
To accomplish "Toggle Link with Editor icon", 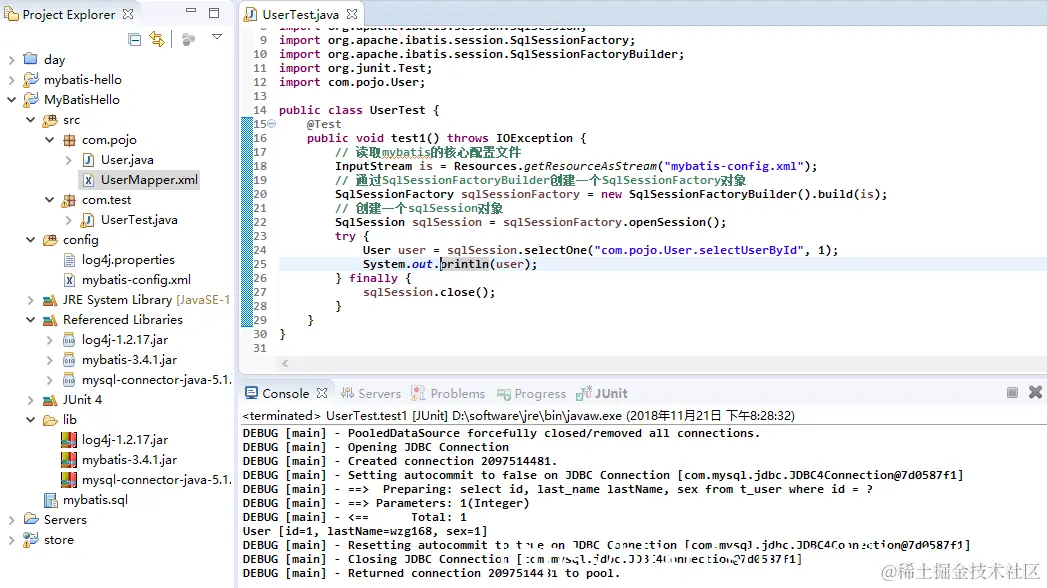I will 157,39.
